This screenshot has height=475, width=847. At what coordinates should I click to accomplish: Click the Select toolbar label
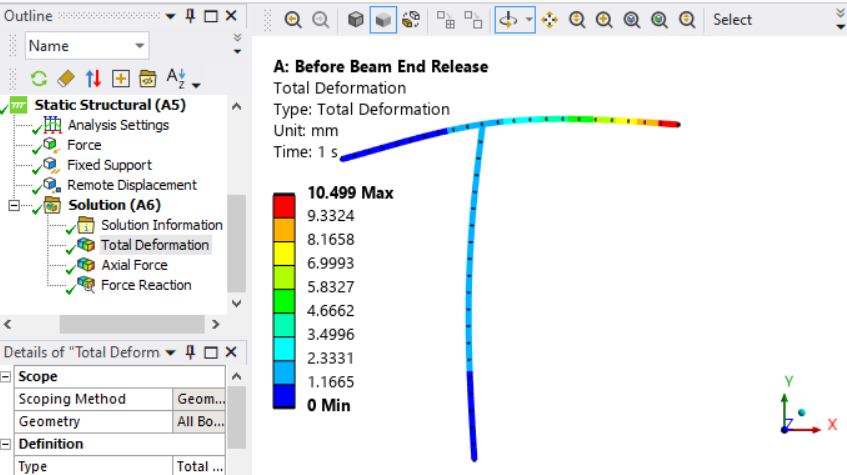[x=732, y=20]
